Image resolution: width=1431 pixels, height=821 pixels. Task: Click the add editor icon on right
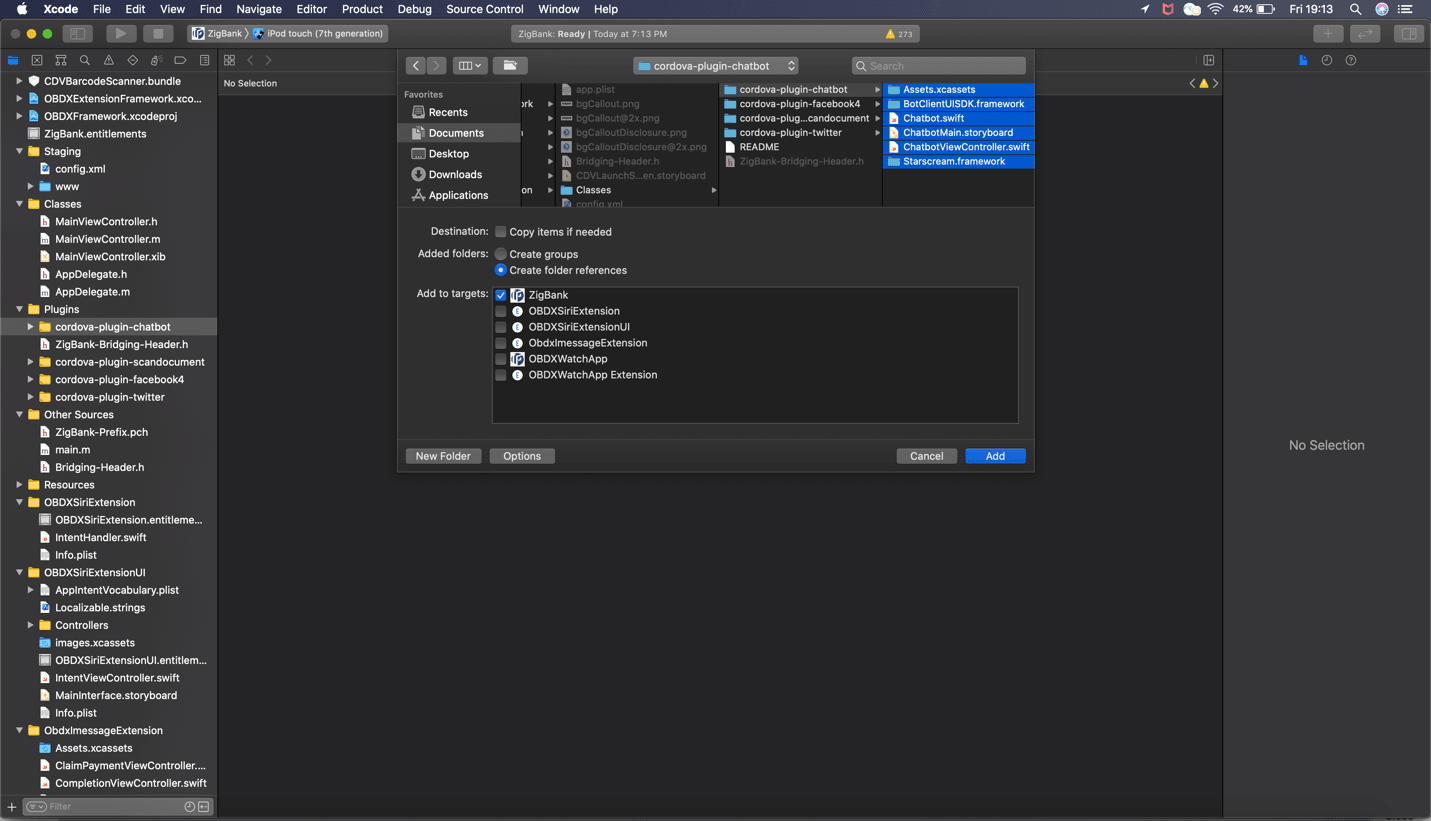pos(1209,60)
